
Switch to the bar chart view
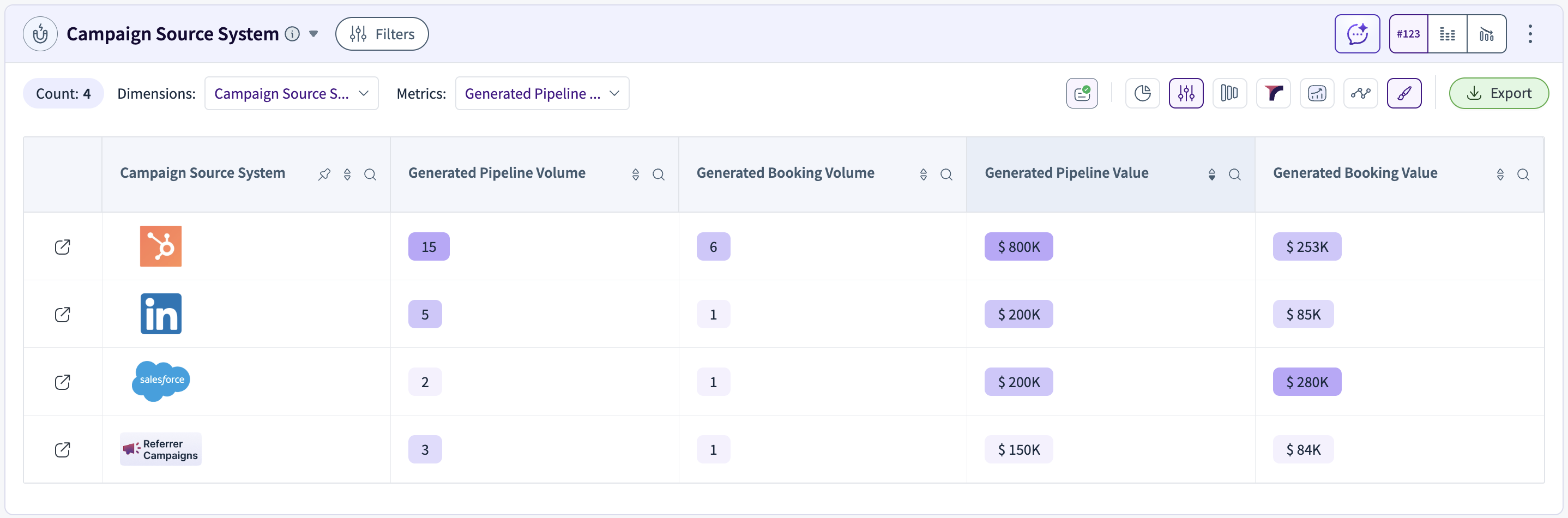pos(1486,34)
